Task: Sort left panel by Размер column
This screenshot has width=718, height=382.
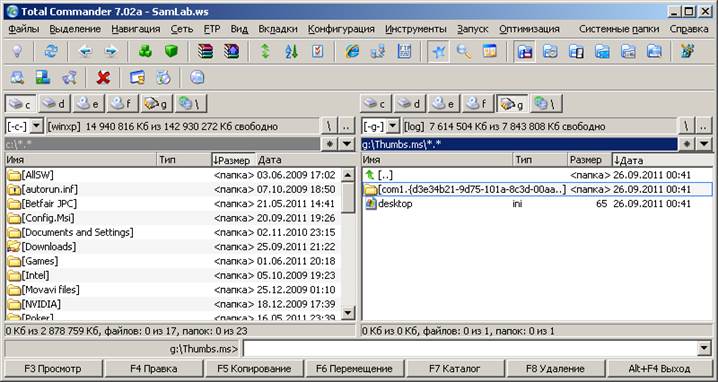Action: [233, 160]
